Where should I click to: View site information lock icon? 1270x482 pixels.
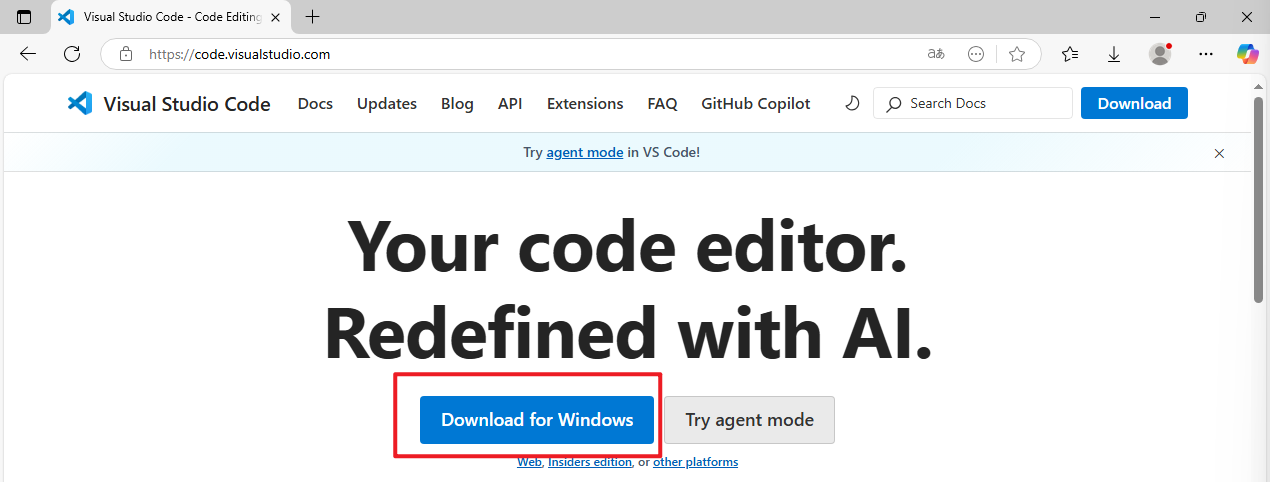[125, 54]
